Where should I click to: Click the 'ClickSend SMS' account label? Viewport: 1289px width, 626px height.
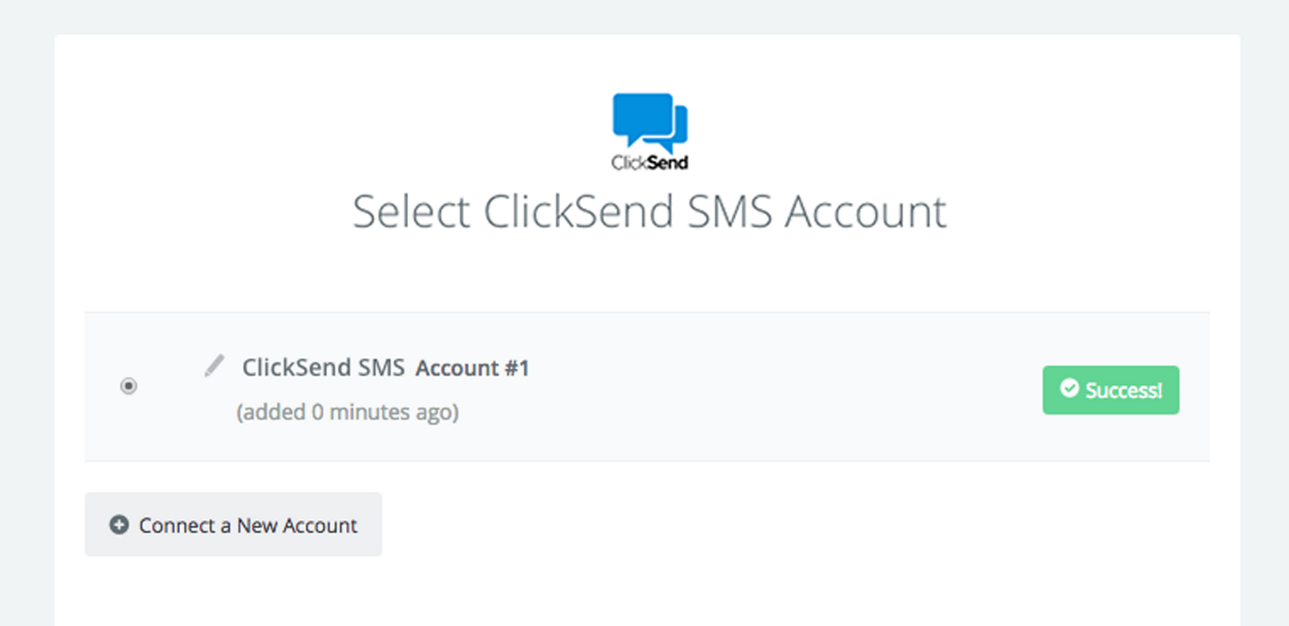(x=323, y=367)
